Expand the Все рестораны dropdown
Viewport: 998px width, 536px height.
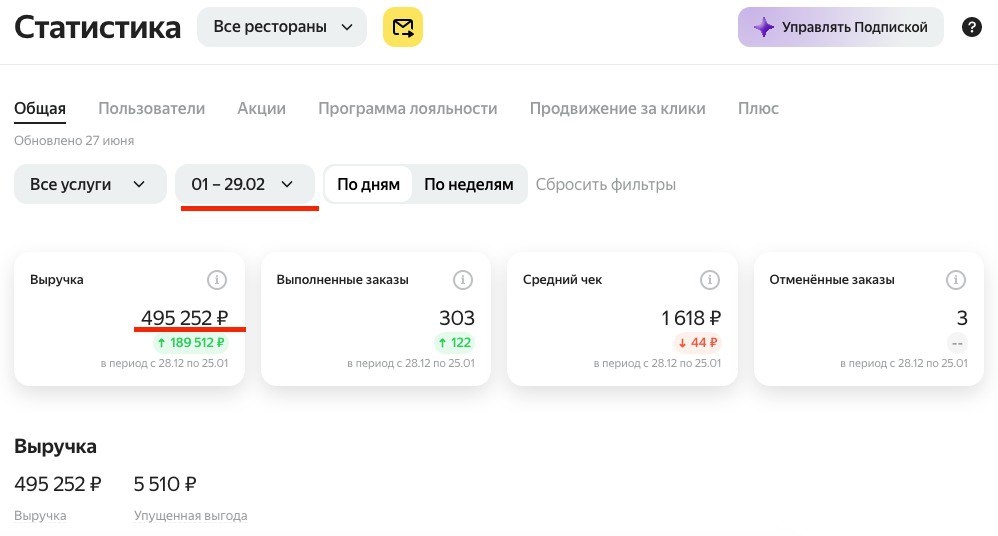pos(282,27)
